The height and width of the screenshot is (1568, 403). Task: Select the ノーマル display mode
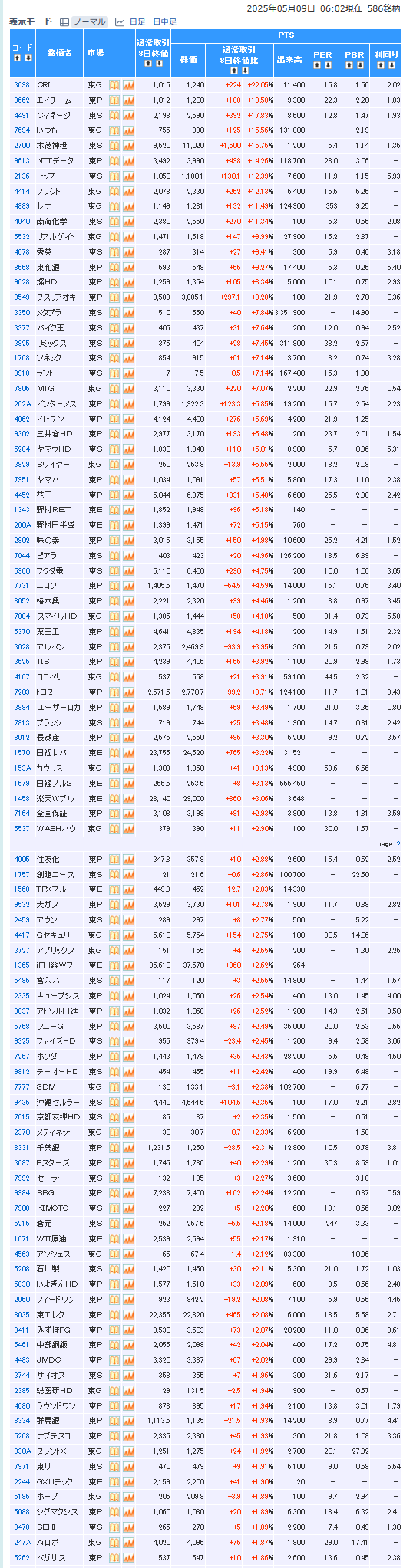[89, 22]
